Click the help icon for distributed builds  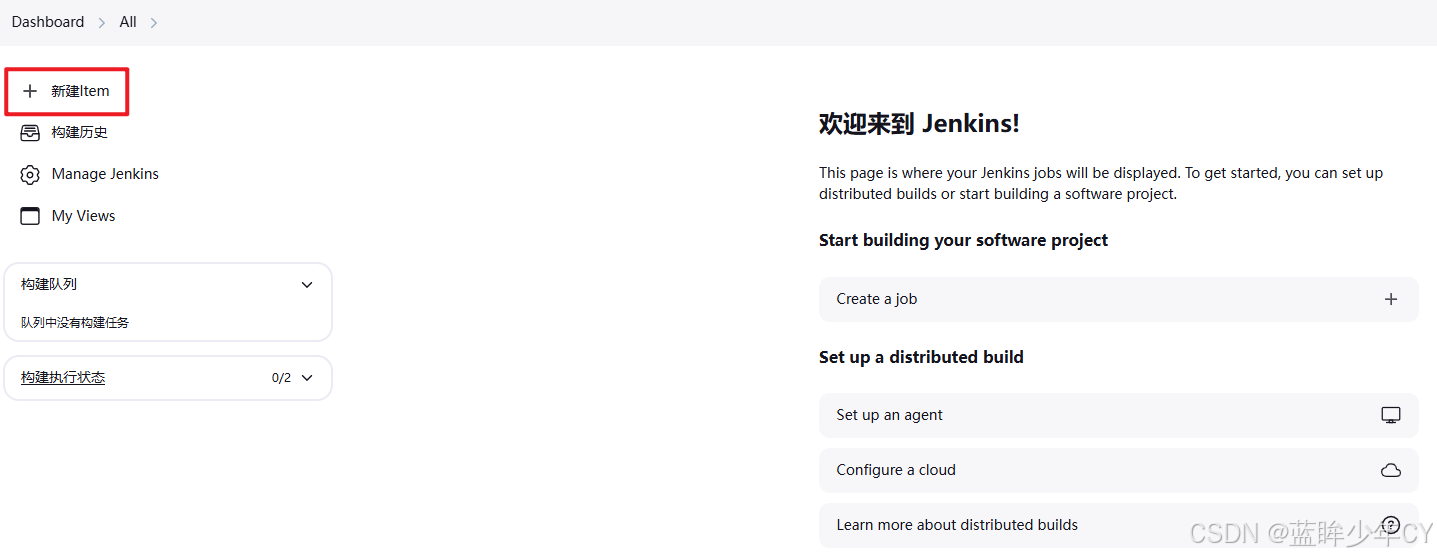tap(1390, 524)
